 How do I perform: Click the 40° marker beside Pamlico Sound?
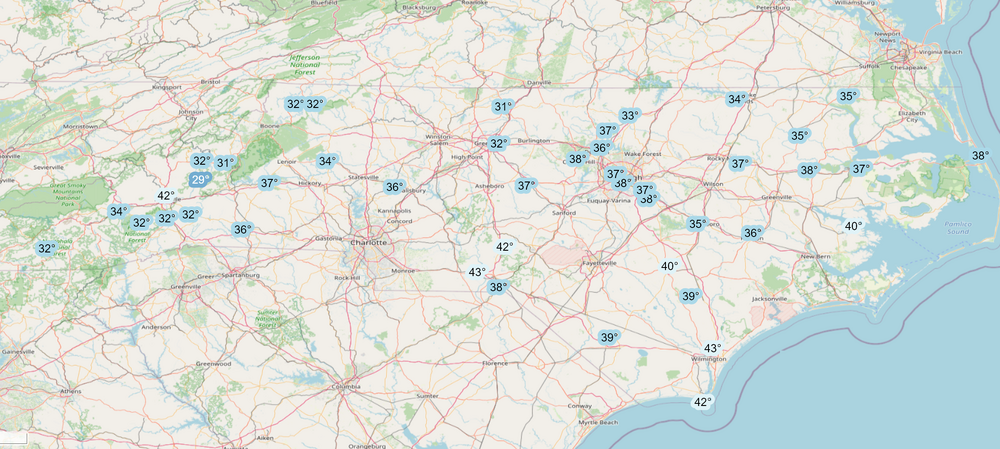click(x=853, y=226)
